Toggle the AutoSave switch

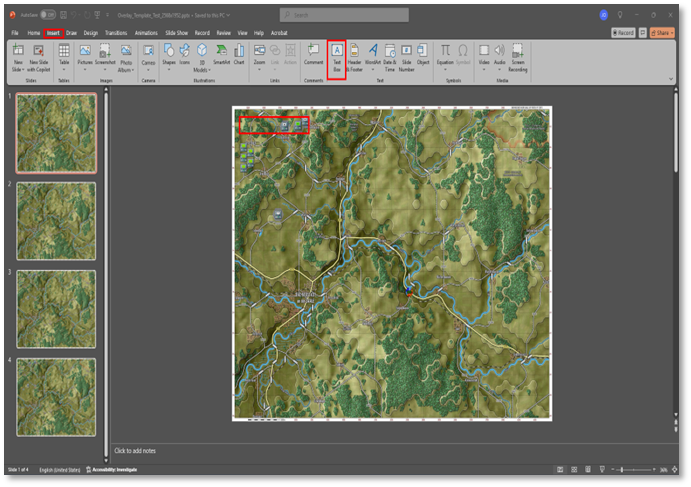(x=47, y=15)
